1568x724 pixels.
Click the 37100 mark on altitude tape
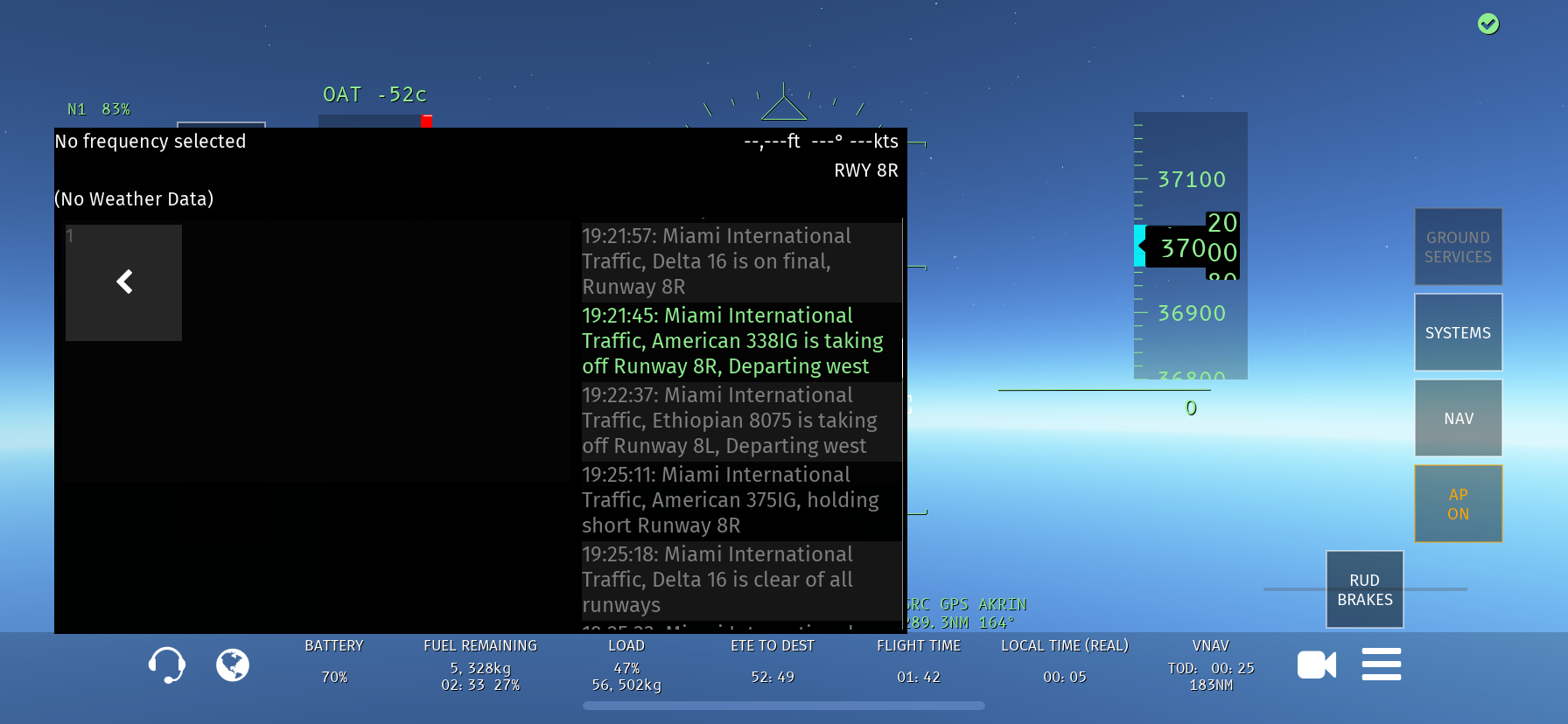[x=1192, y=179]
